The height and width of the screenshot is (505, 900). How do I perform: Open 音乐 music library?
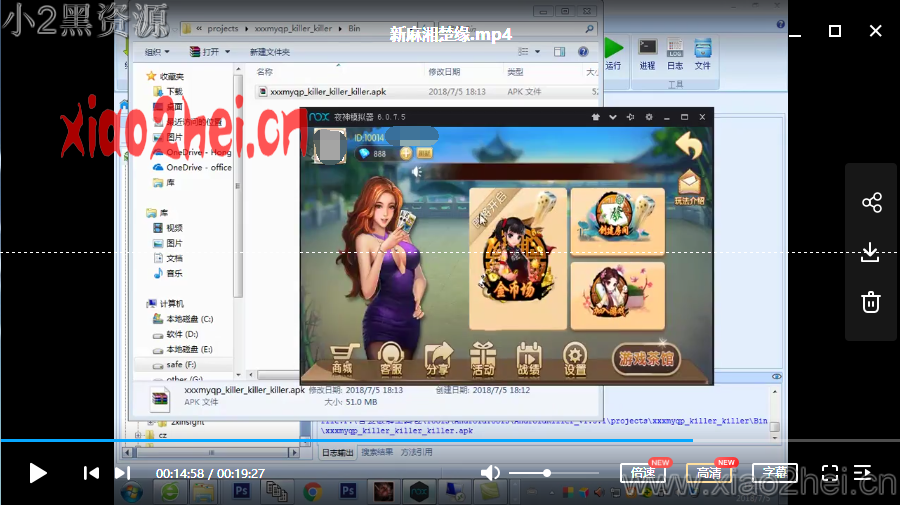168,273
